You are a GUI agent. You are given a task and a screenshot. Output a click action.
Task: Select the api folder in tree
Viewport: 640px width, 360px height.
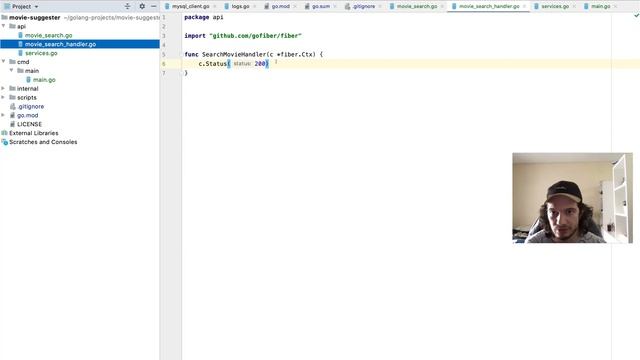[x=21, y=27]
